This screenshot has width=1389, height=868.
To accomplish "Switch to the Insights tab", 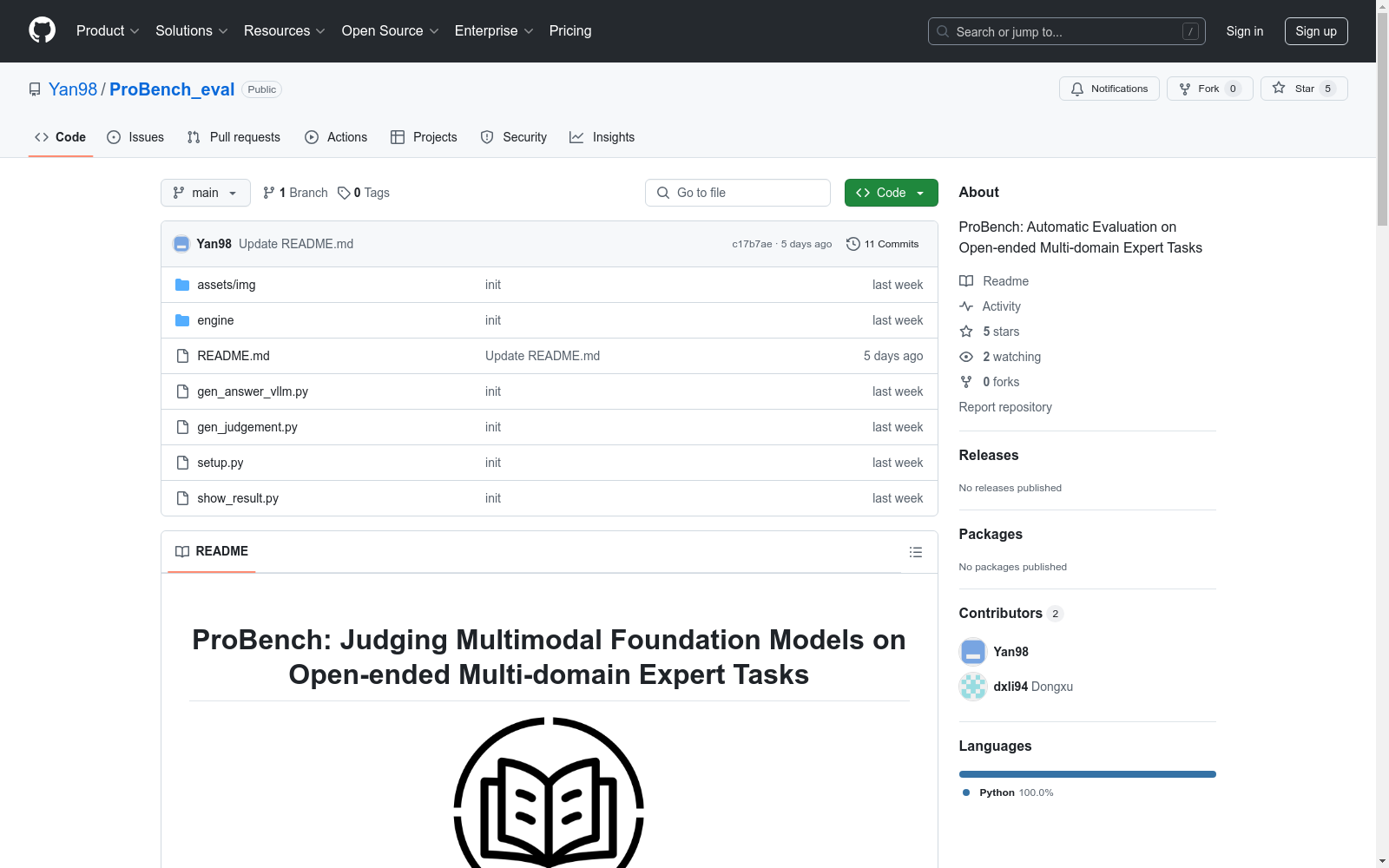I will [x=602, y=137].
